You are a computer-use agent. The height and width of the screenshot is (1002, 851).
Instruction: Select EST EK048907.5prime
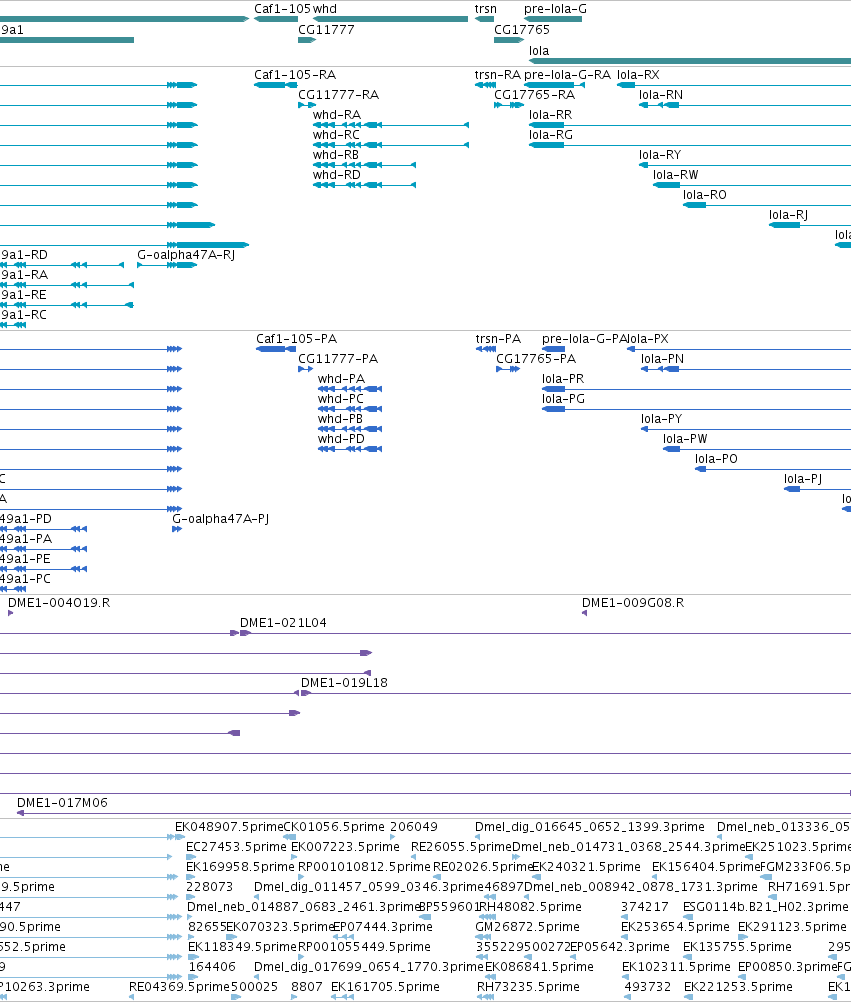(229, 827)
